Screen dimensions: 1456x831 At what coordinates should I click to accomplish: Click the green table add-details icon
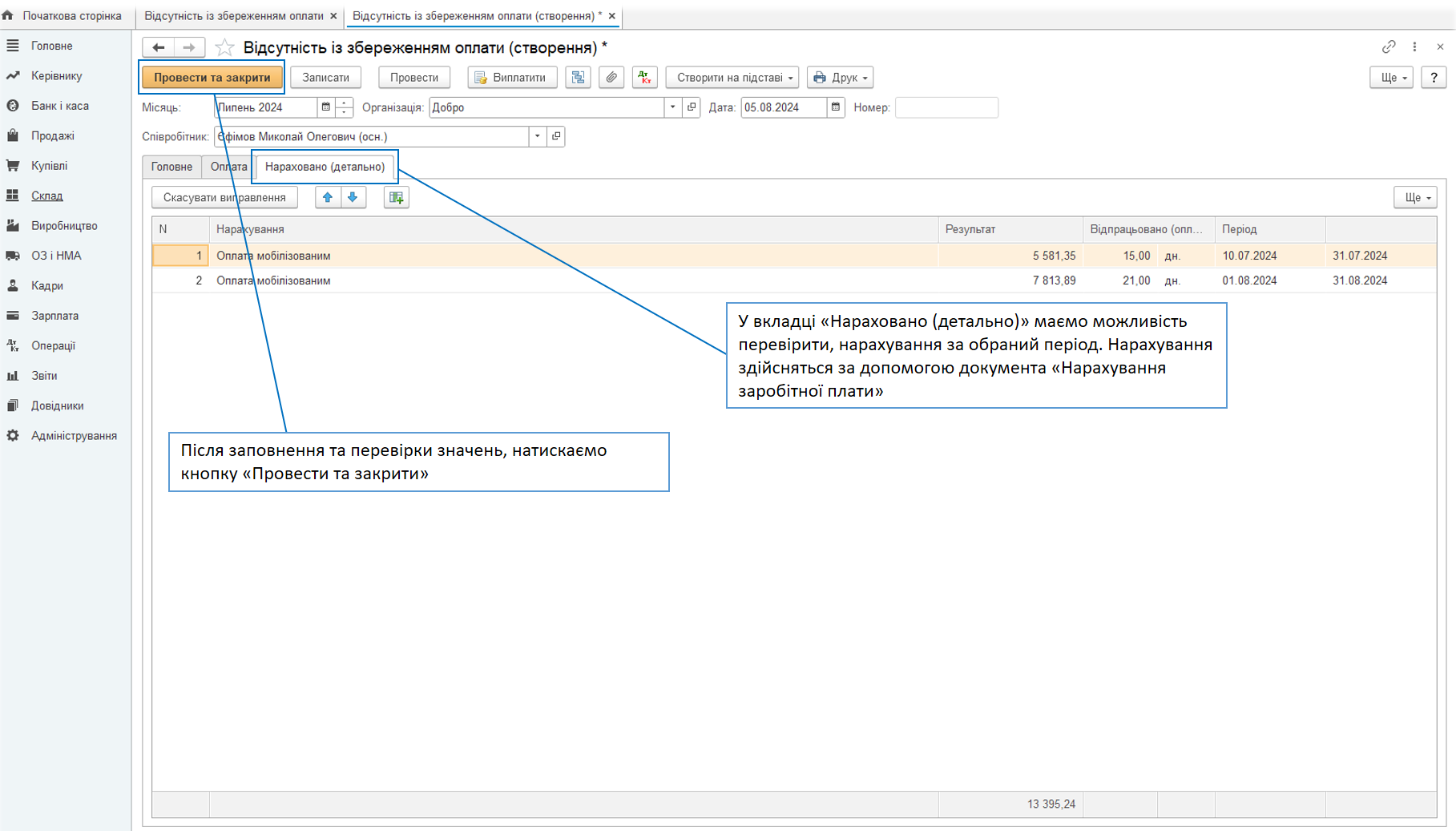point(397,197)
